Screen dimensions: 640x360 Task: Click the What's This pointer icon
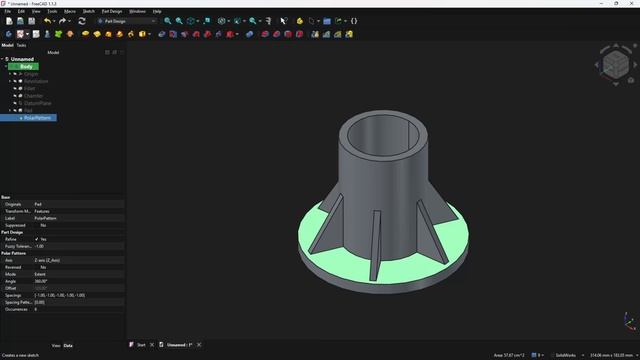(x=284, y=21)
